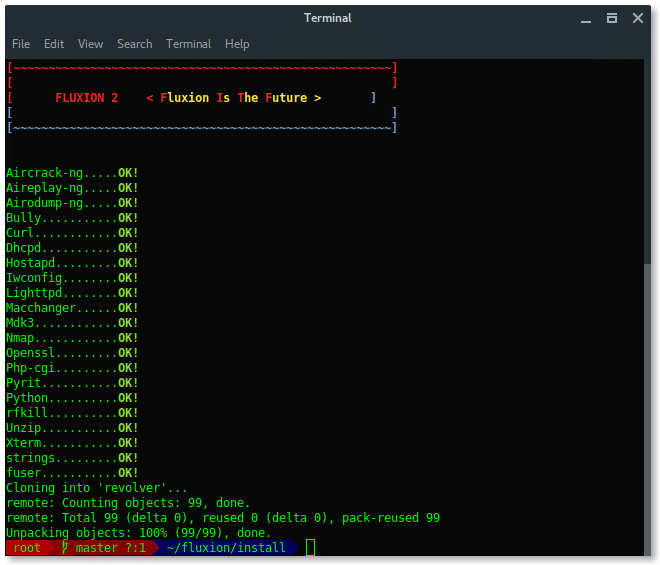Open the View menu
This screenshot has height=565, width=660.
pos(91,44)
